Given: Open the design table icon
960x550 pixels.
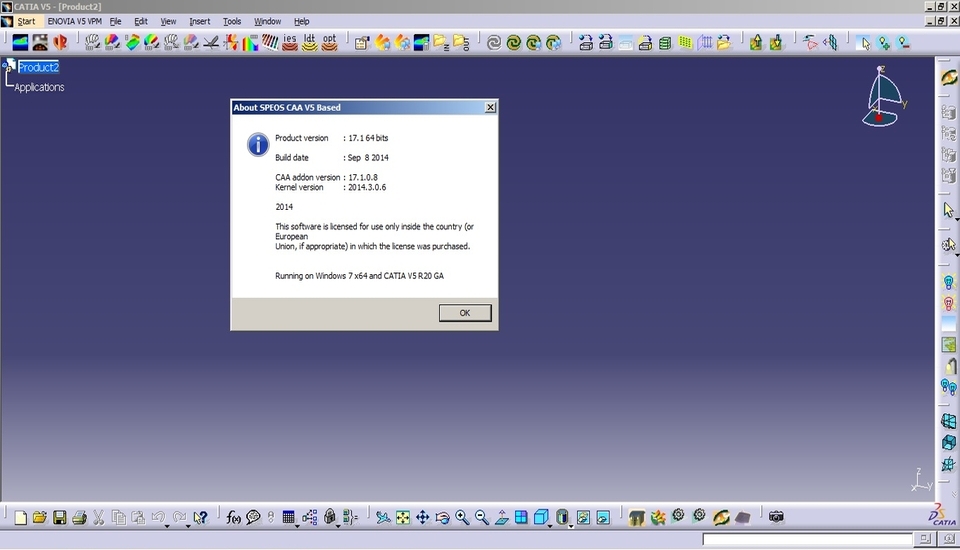Looking at the screenshot, I should [x=288, y=518].
